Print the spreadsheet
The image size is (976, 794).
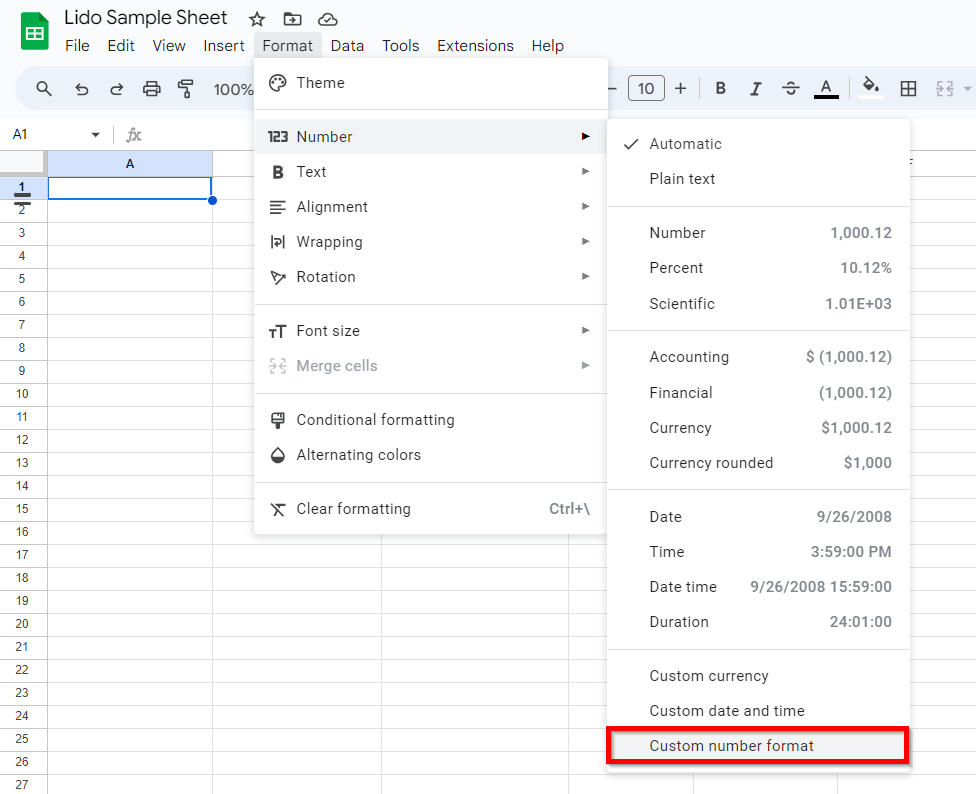coord(151,89)
